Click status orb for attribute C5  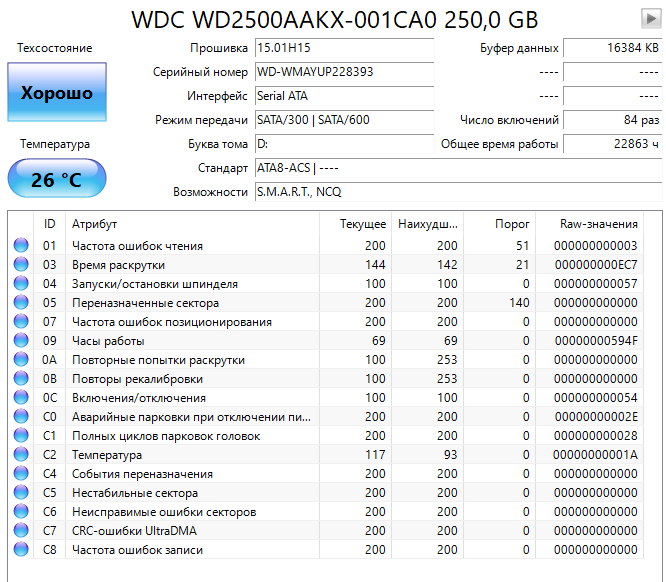pyautogui.click(x=21, y=492)
